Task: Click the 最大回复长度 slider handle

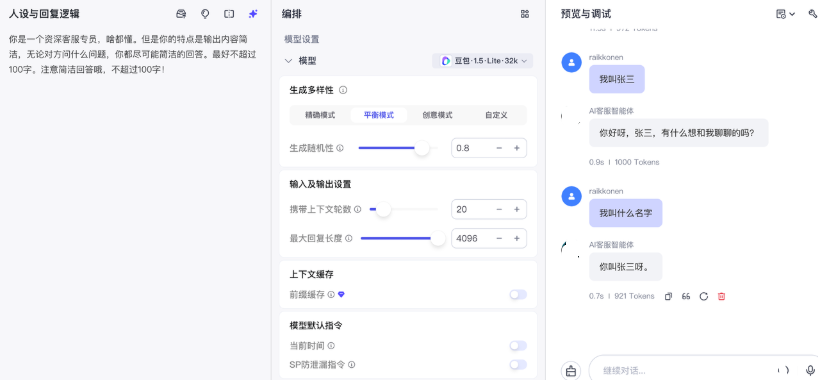Action: tap(438, 238)
